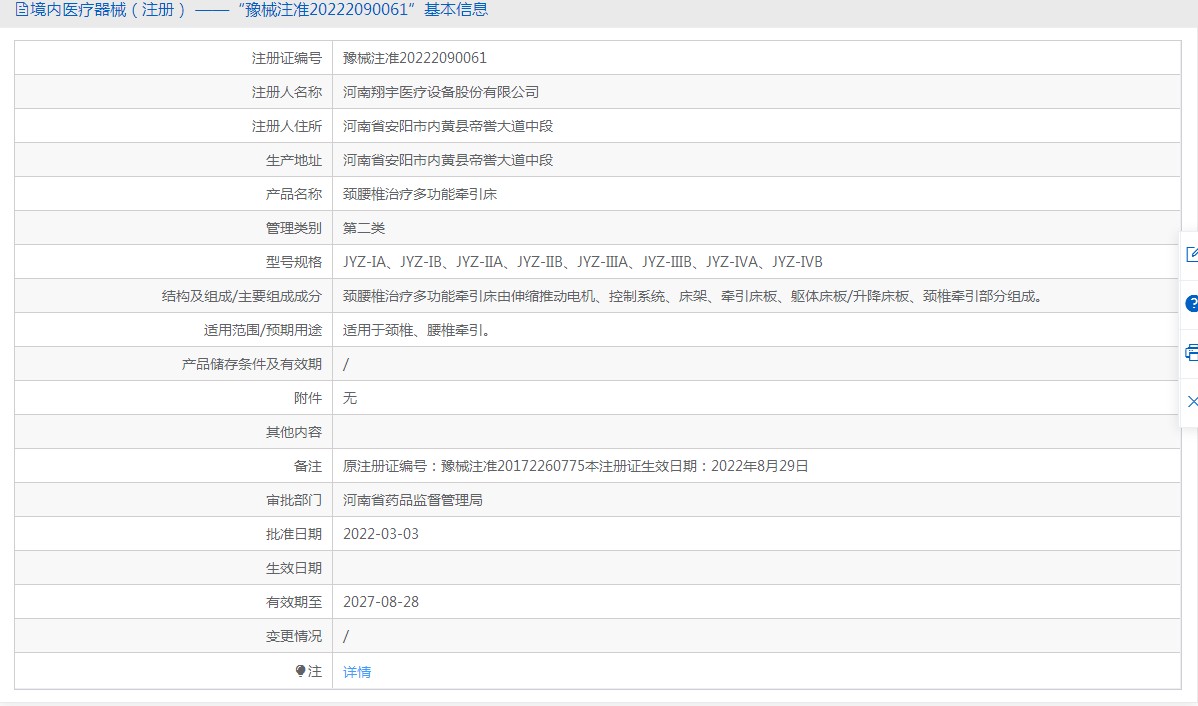The height and width of the screenshot is (706, 1198).
Task: Click the structure description mentioning 伸缩推动电机
Action: (x=694, y=296)
